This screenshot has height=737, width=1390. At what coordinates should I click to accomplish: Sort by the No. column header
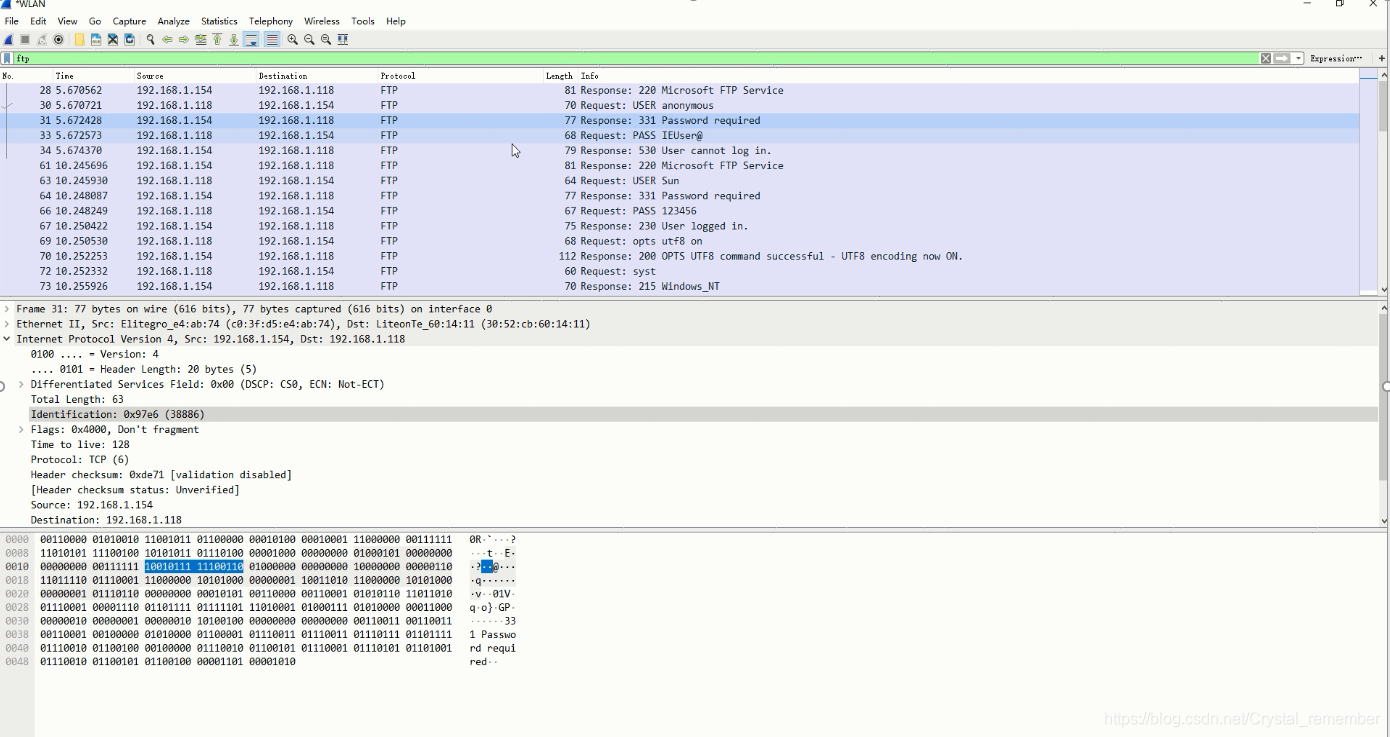click(26, 76)
